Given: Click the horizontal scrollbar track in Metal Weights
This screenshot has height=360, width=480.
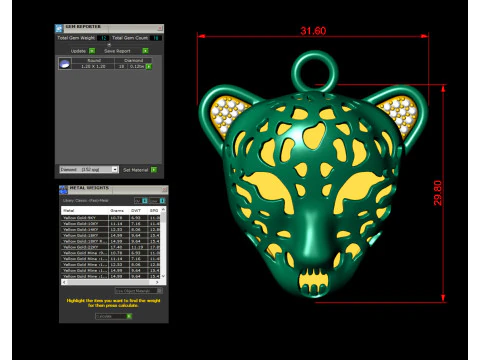Looking at the screenshot, I should 111,282.
